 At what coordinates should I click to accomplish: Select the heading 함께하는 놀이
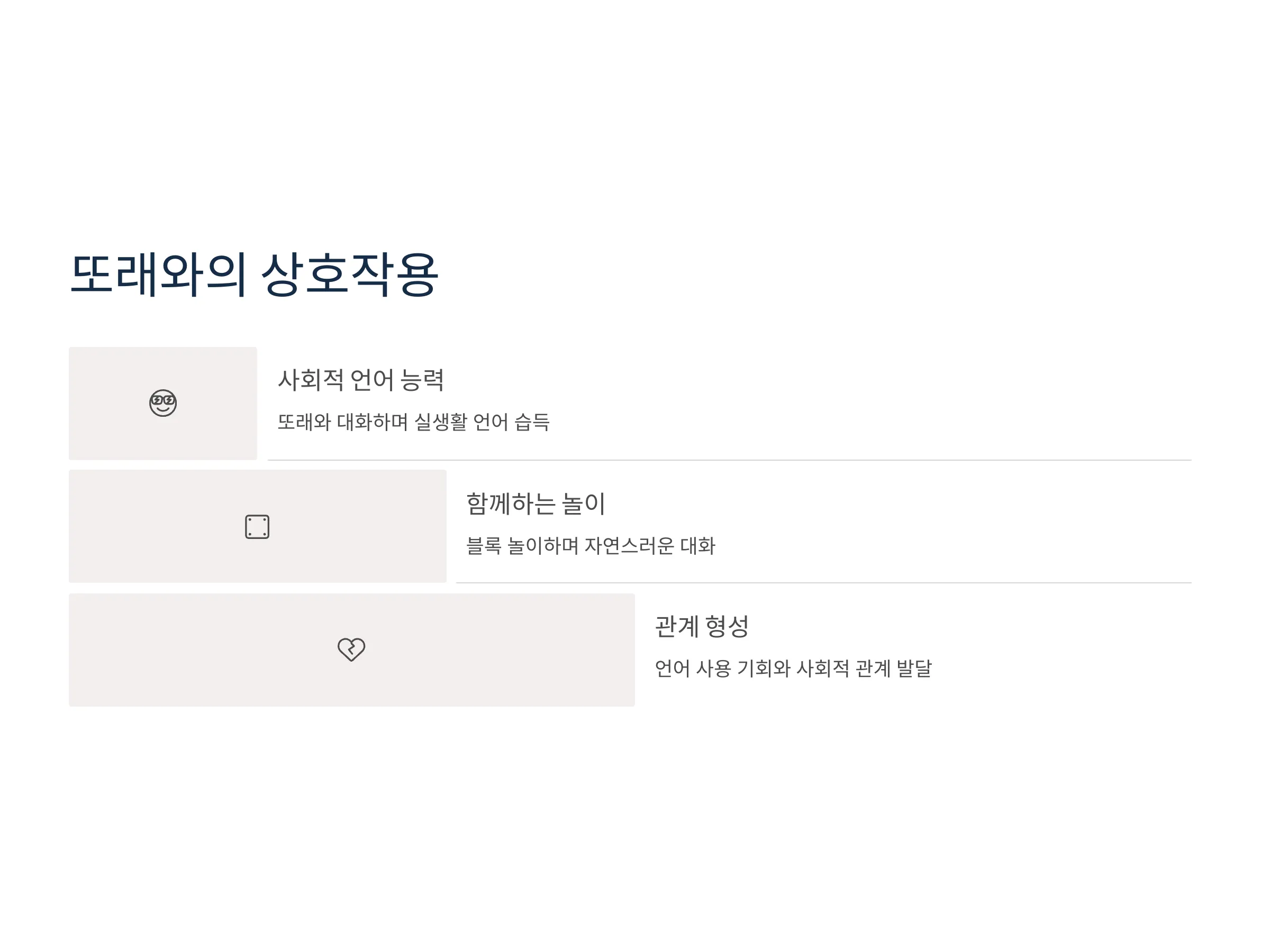pos(536,504)
